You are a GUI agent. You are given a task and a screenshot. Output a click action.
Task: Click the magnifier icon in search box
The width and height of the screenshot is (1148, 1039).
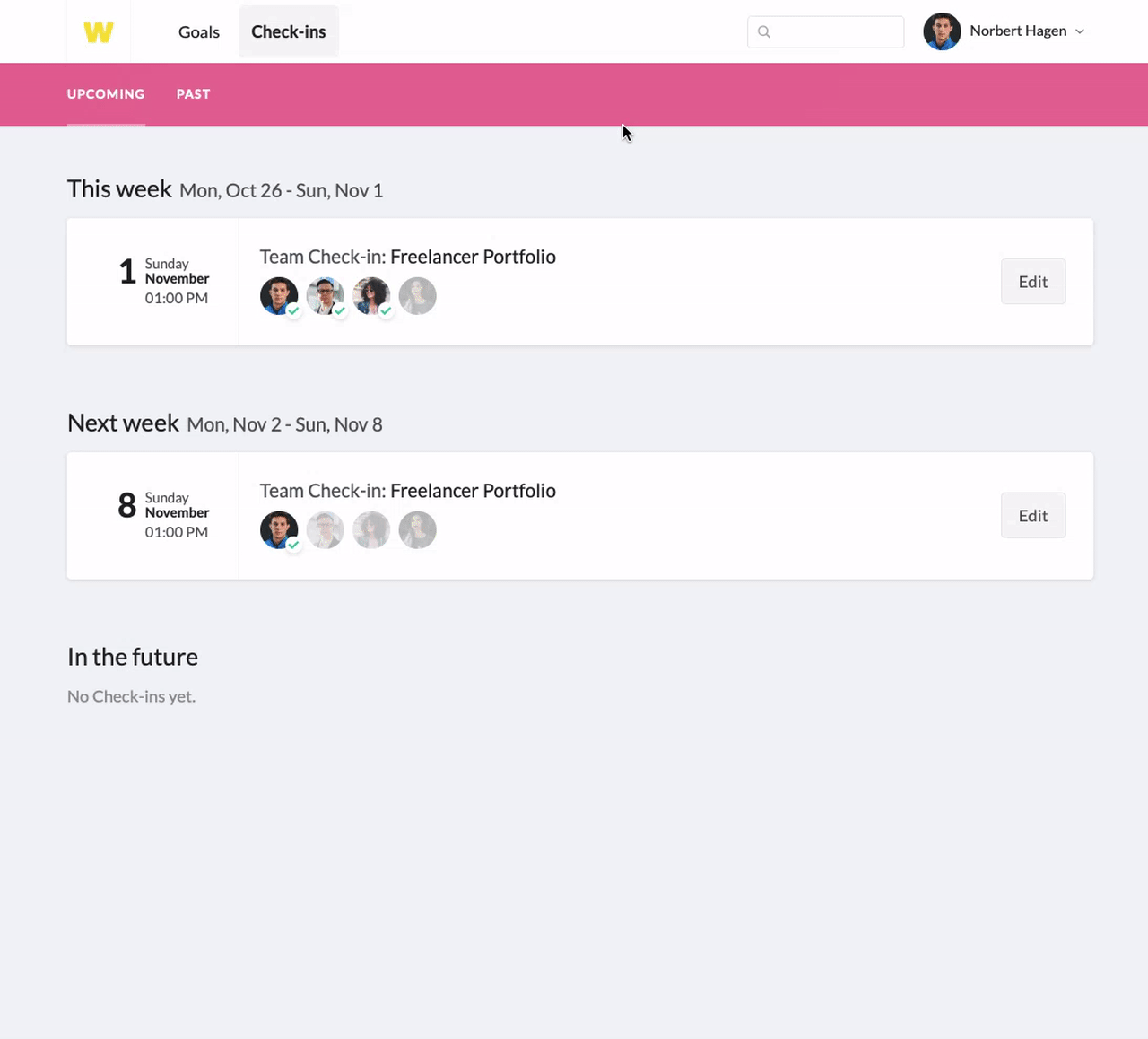[764, 32]
